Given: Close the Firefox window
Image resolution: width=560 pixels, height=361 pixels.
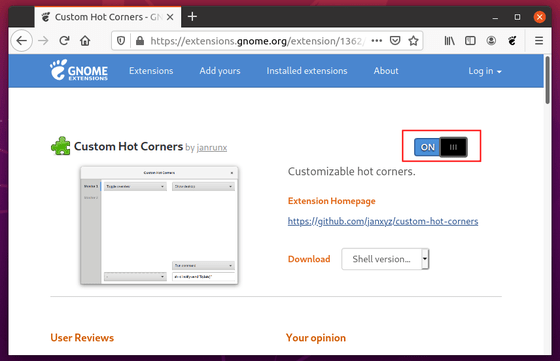Looking at the screenshot, I should 540,17.
